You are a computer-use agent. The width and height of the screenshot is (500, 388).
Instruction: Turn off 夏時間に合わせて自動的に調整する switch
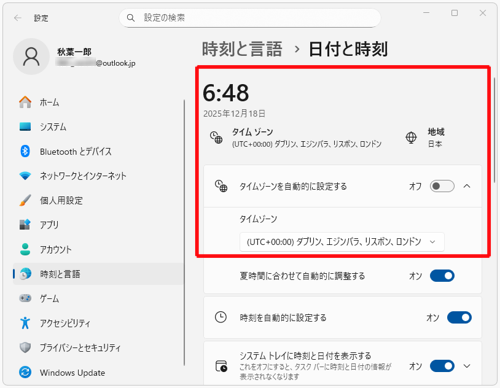pos(442,276)
